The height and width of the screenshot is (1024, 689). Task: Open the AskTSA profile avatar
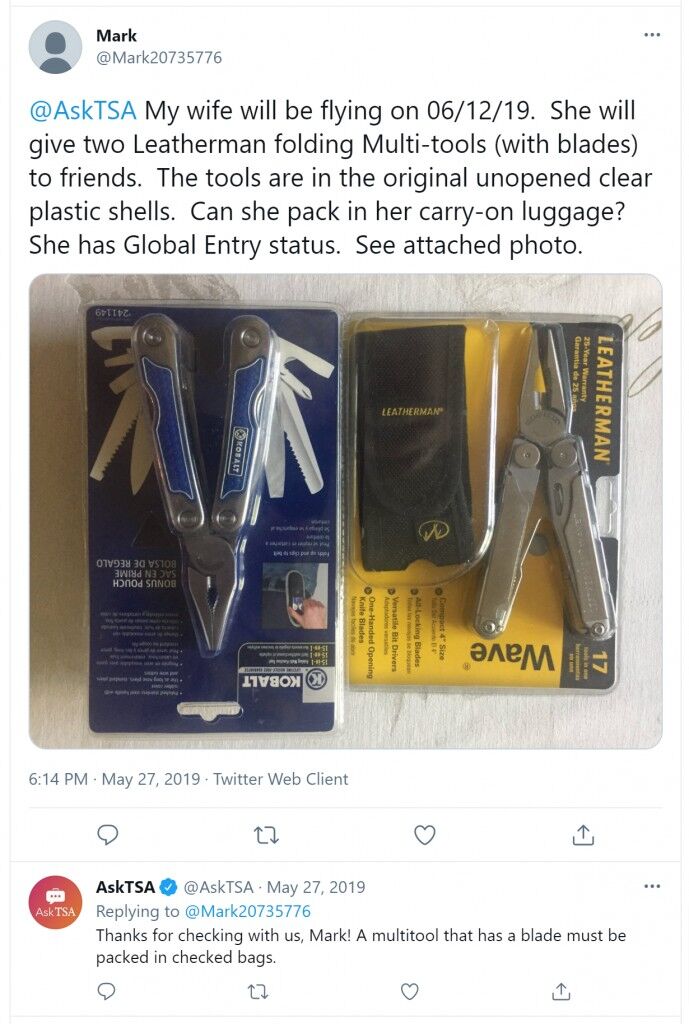(55, 902)
